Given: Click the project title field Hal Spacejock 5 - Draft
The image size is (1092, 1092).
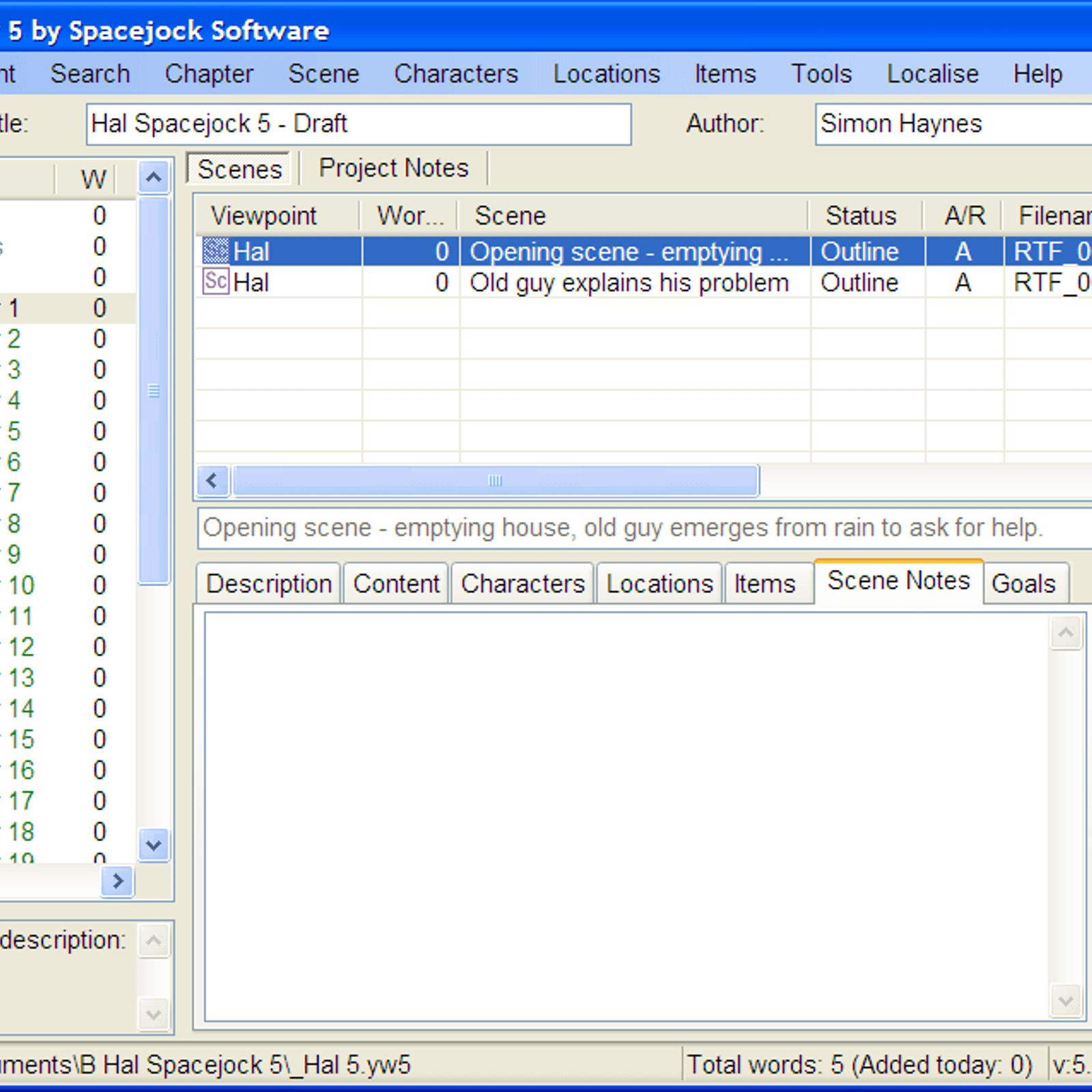Looking at the screenshot, I should (x=358, y=124).
